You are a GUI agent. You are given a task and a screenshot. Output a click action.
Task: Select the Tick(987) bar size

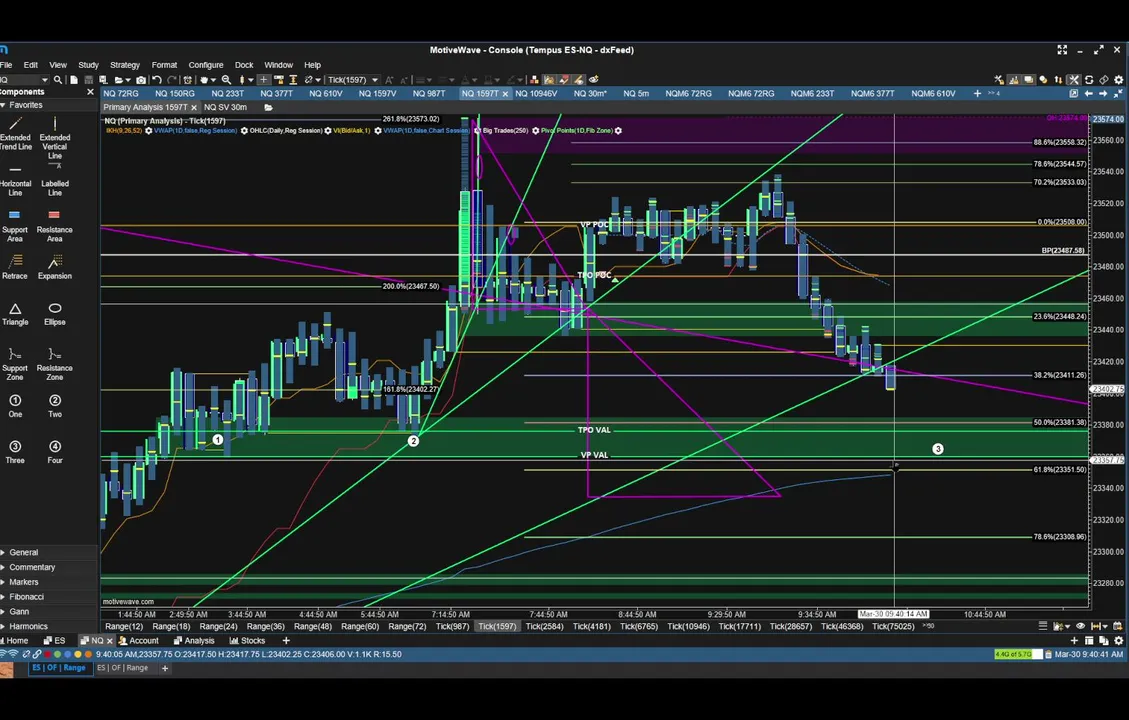(x=452, y=626)
